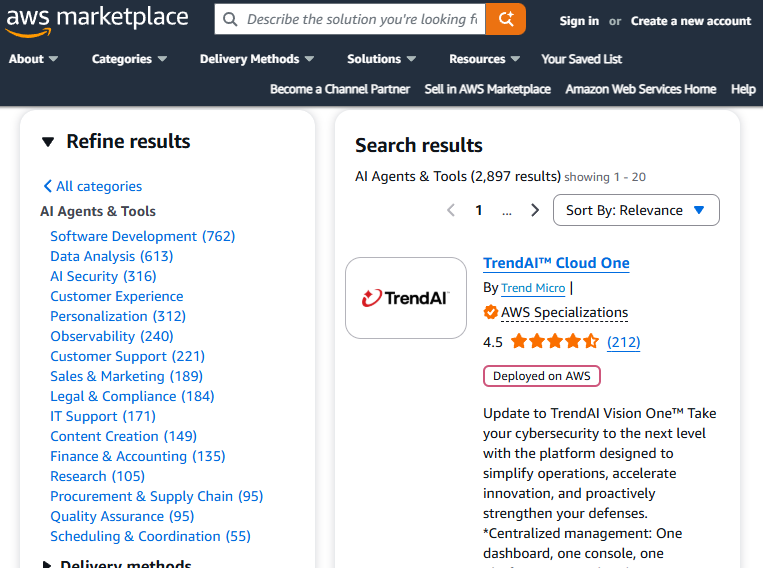
Task: Click the orange AI search button
Action: point(506,19)
